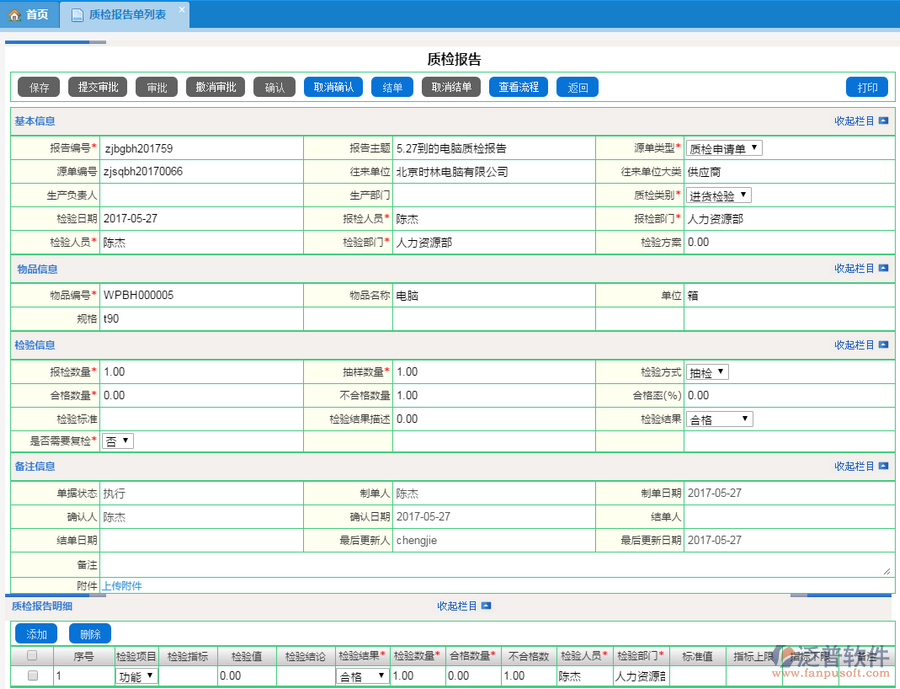The image size is (900, 689).
Task: Collapse the 基本信息 section via its icon
Action: (883, 121)
